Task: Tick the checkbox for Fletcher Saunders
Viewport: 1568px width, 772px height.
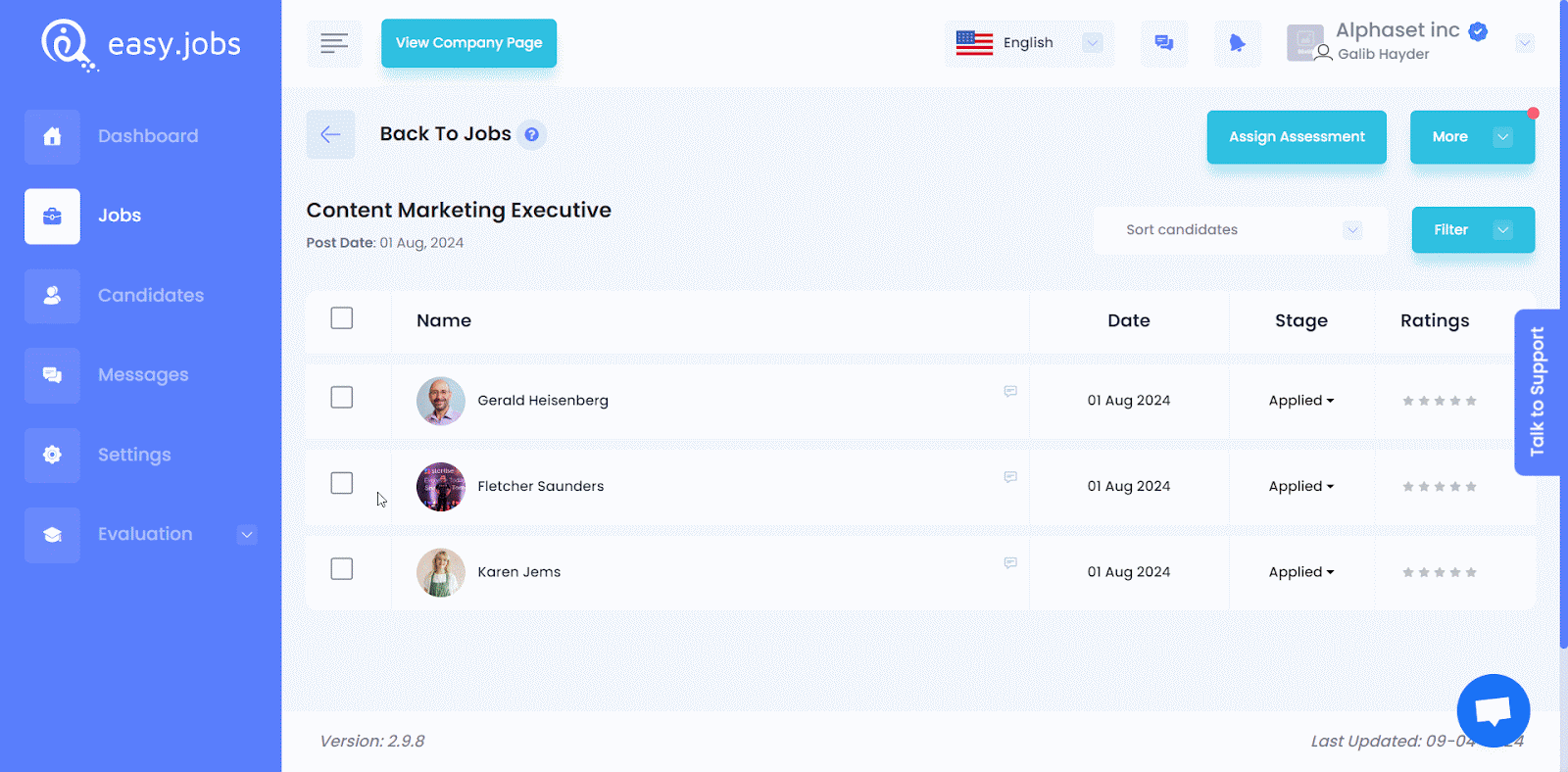Action: click(342, 484)
